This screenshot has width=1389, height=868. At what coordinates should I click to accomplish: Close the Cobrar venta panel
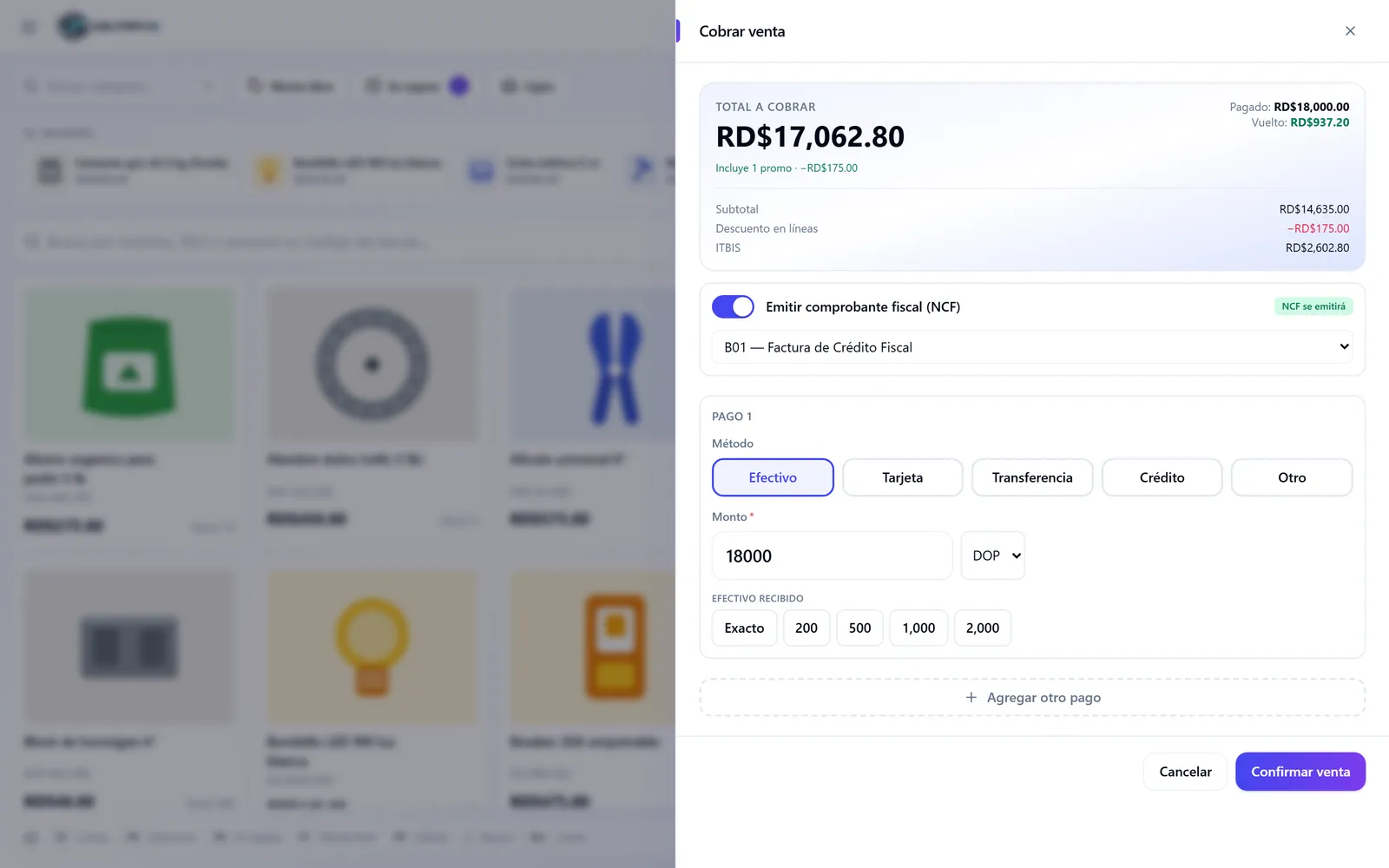[x=1350, y=31]
